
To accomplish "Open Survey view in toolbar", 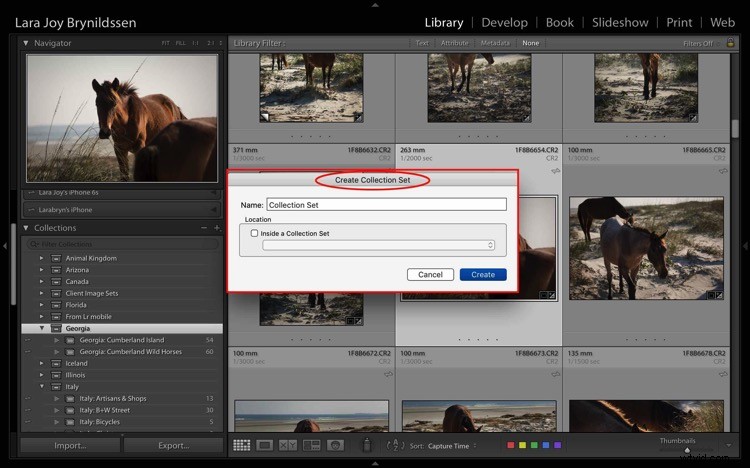I will (311, 446).
